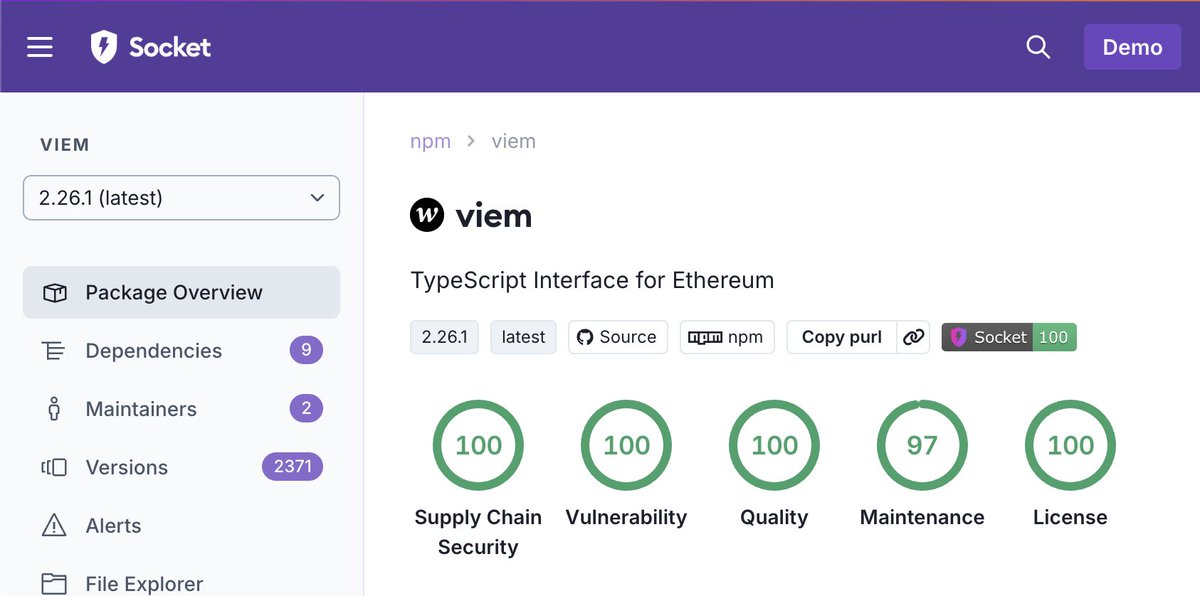
Task: Open Versions in the sidebar
Action: point(181,467)
